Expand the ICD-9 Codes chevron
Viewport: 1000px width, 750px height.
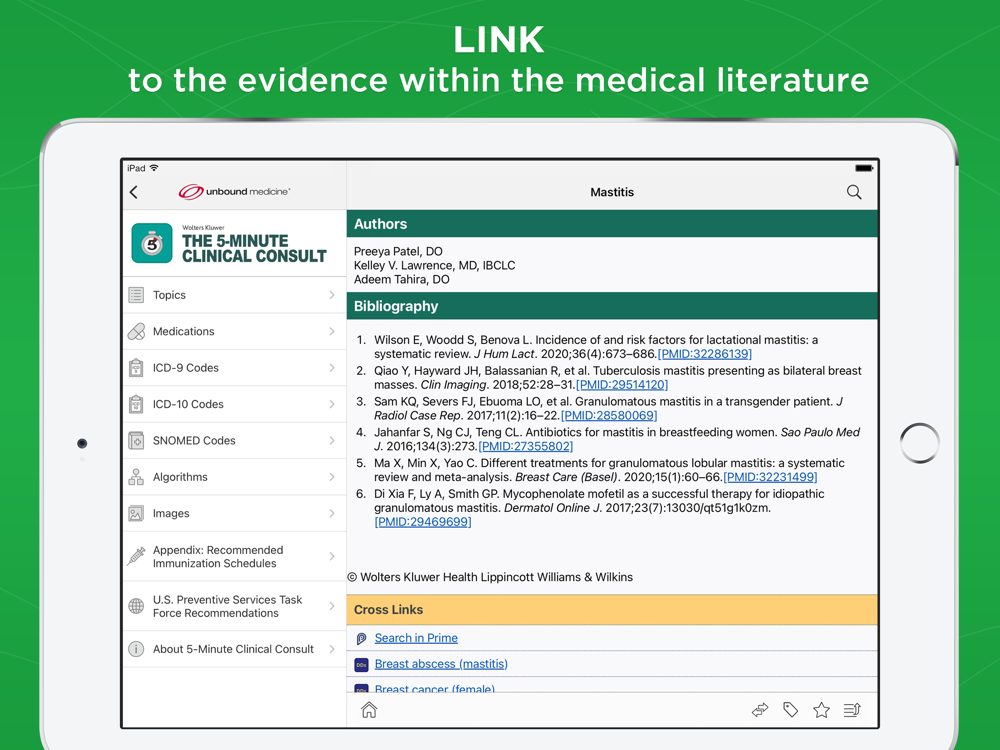pos(332,367)
